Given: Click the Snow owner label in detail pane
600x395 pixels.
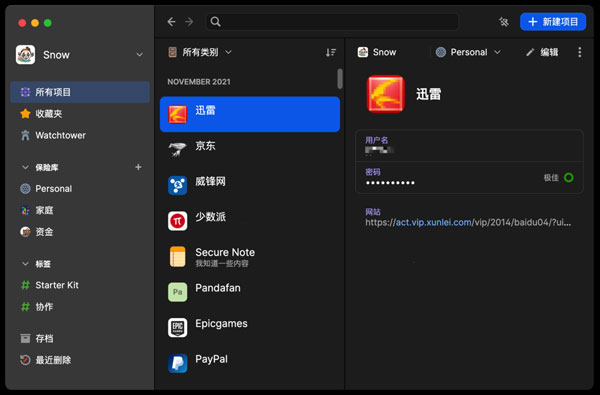Looking at the screenshot, I should pos(377,52).
